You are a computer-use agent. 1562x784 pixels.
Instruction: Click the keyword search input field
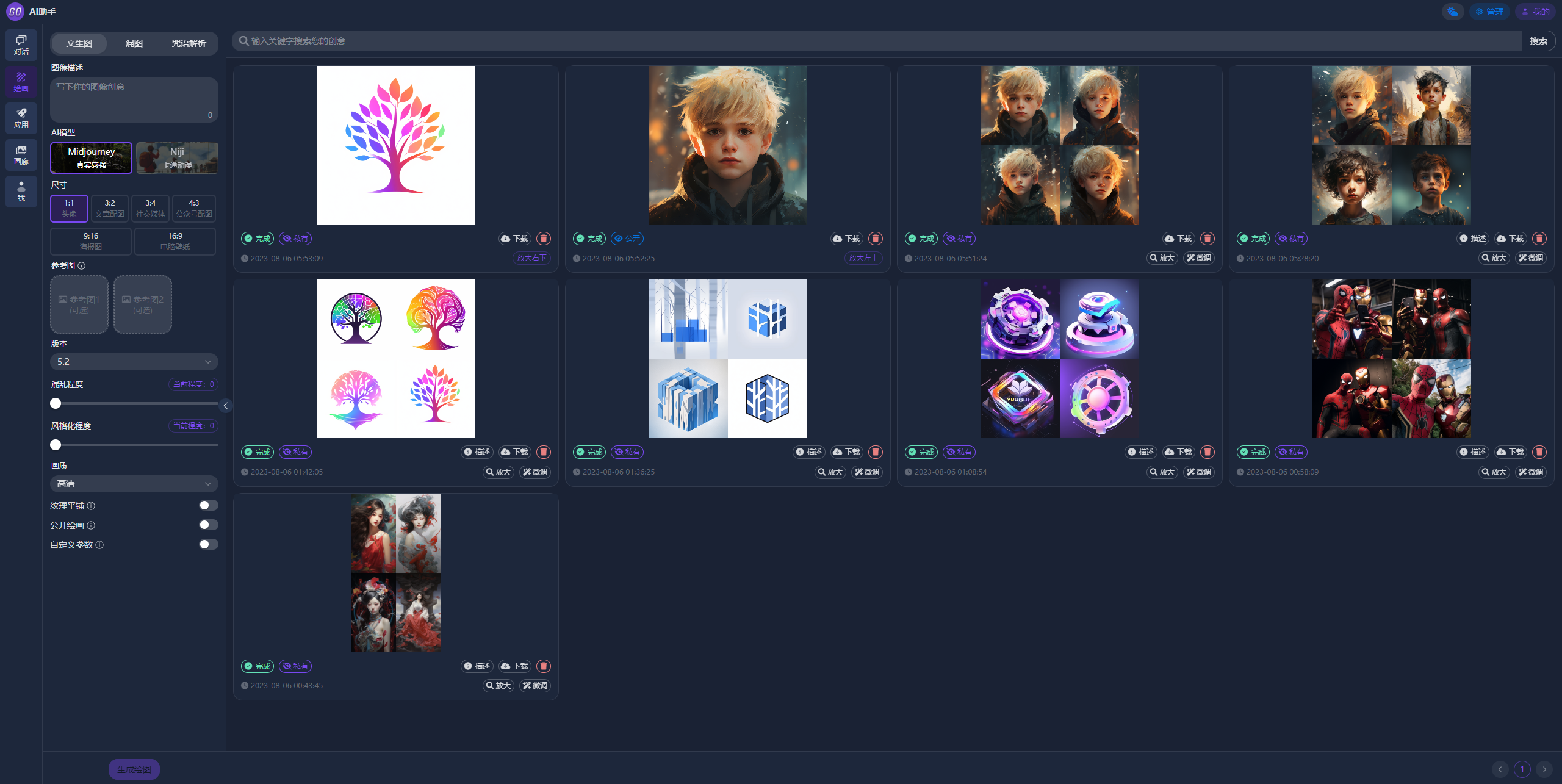(877, 41)
